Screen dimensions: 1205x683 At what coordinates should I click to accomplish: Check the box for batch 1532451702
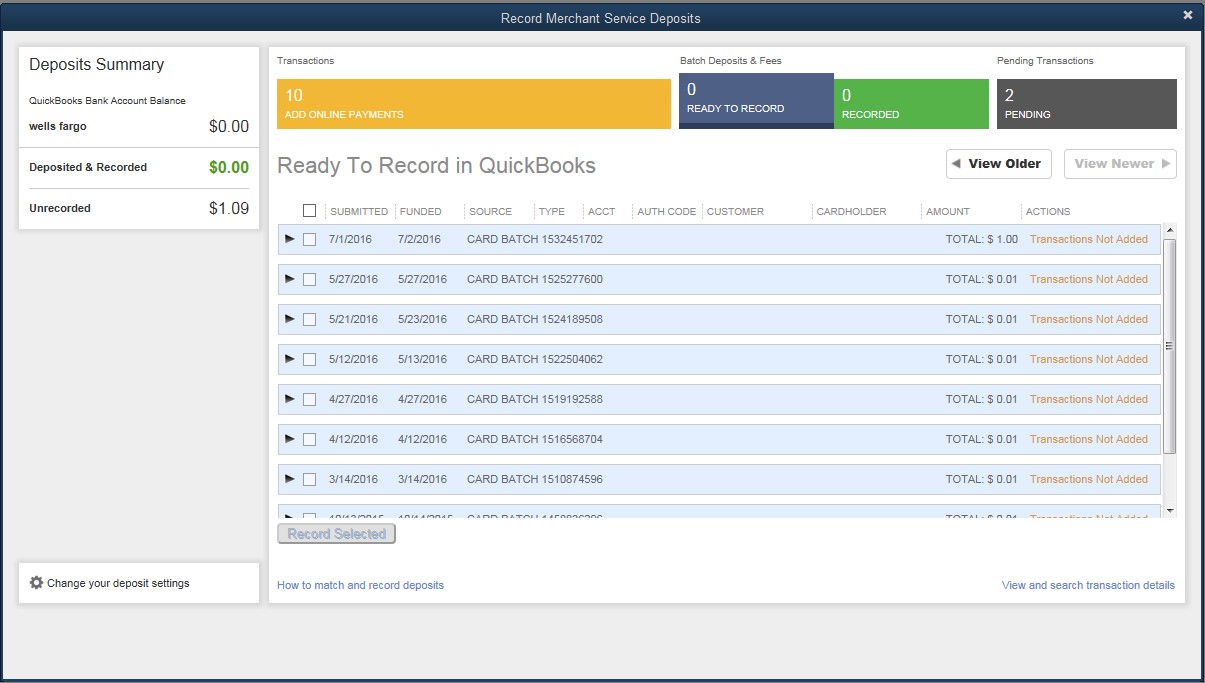(x=309, y=239)
